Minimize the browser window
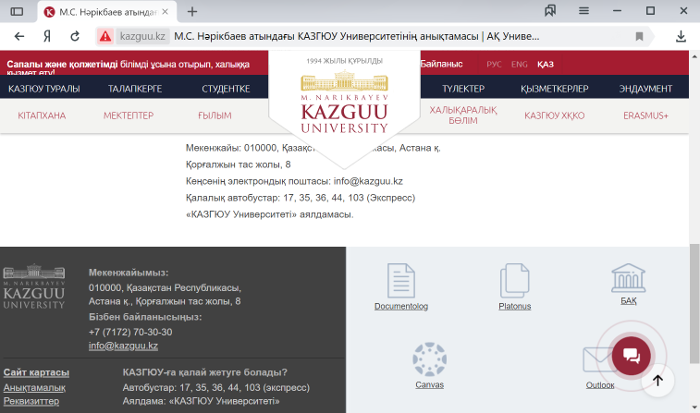The height and width of the screenshot is (413, 700). click(617, 11)
